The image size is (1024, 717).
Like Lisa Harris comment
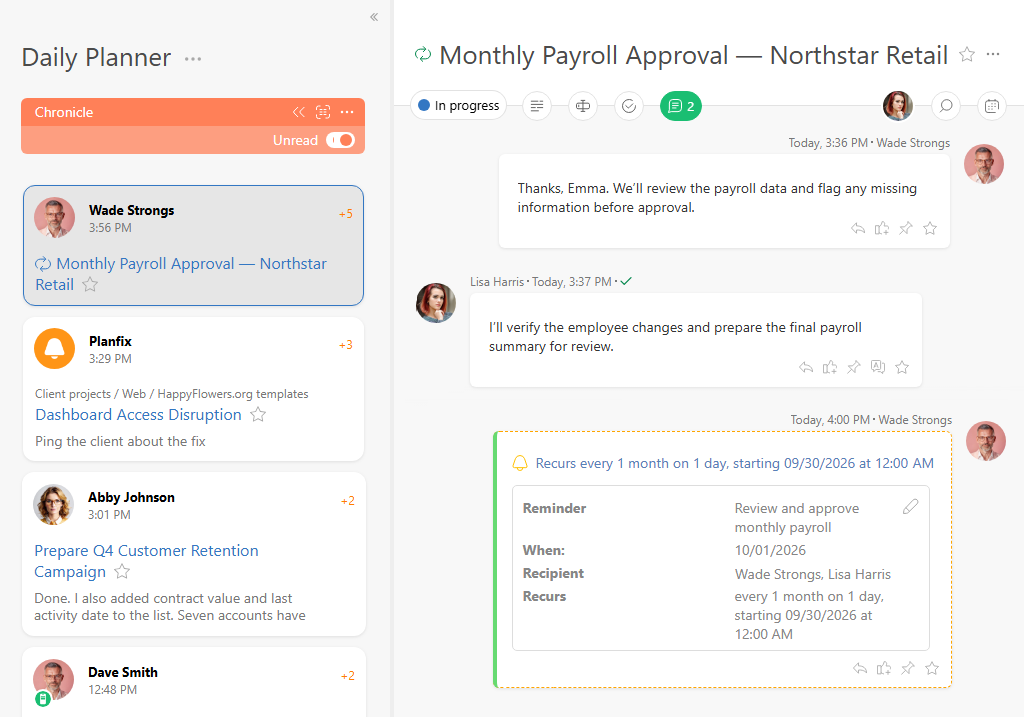pyautogui.click(x=830, y=367)
